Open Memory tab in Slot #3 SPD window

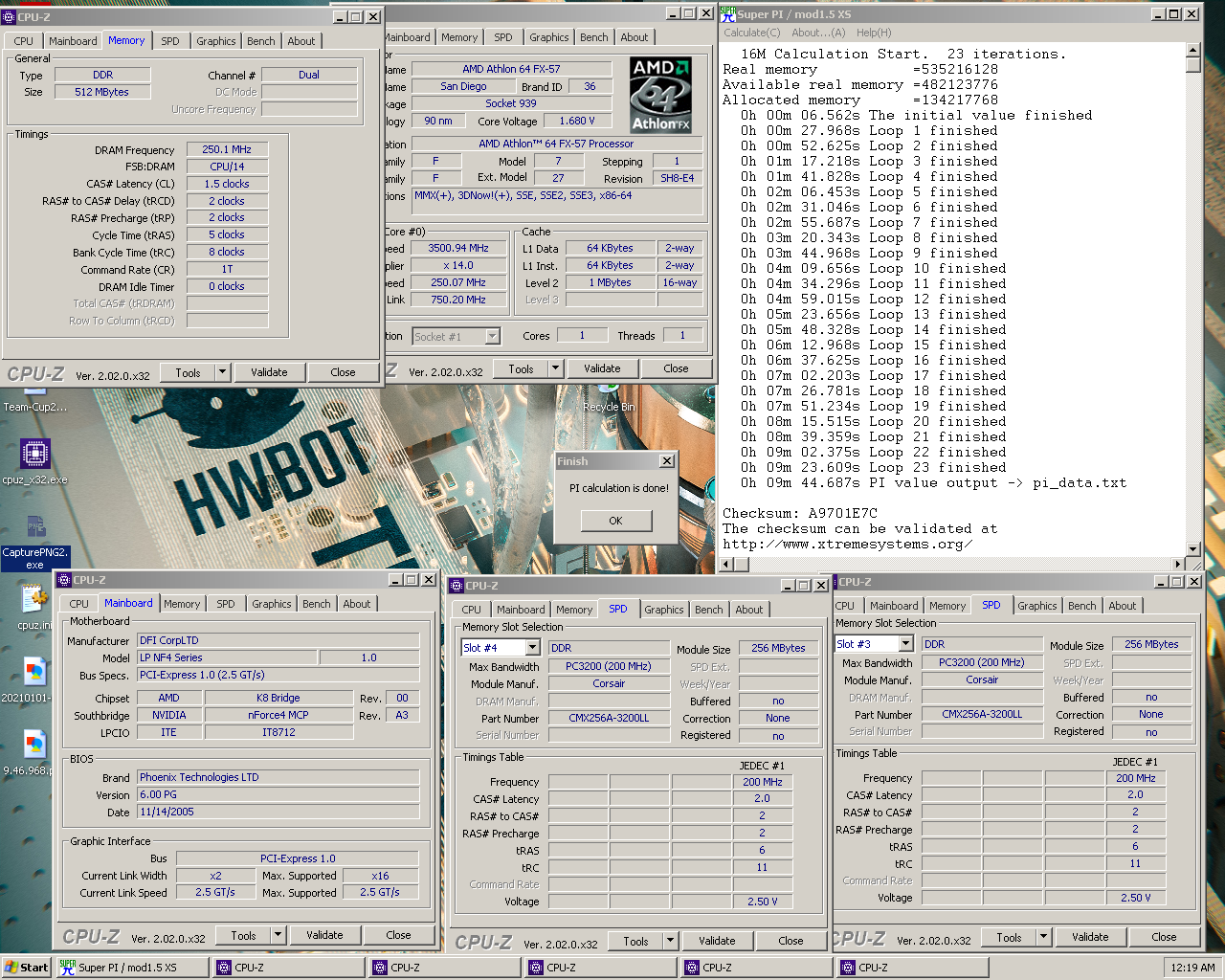947,606
